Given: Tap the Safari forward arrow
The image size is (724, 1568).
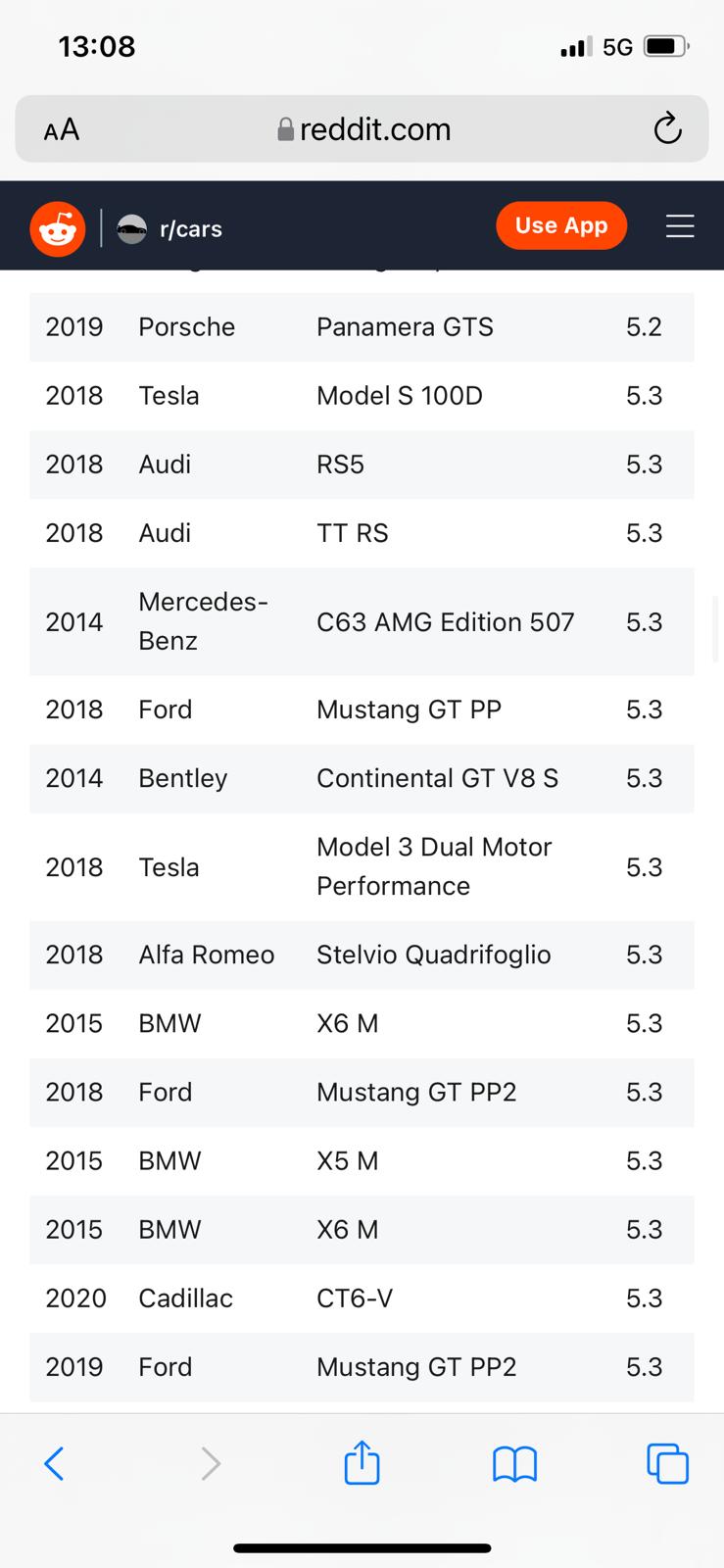Looking at the screenshot, I should pos(210,1464).
